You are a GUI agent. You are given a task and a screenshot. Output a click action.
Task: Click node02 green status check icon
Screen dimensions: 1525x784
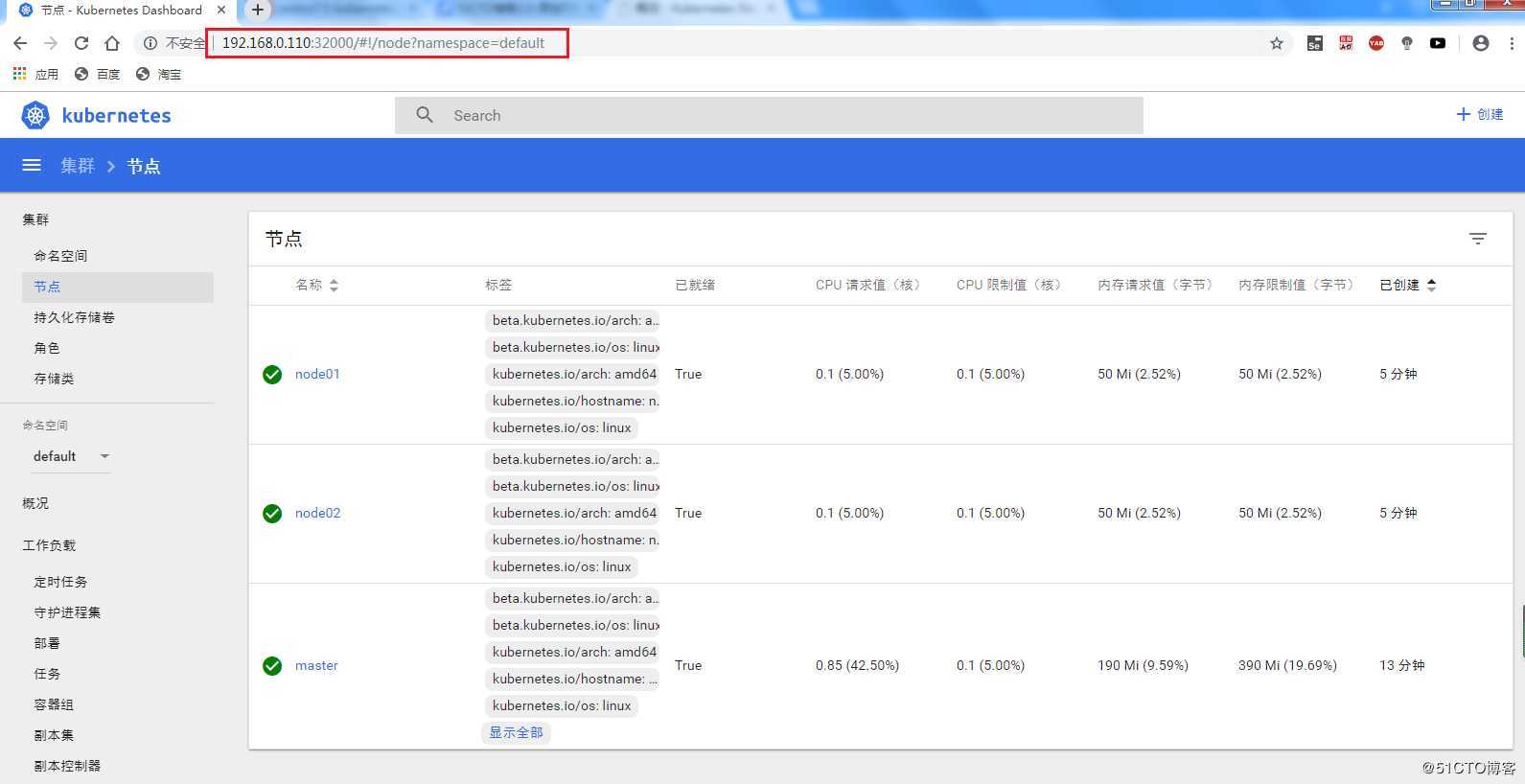tap(272, 514)
